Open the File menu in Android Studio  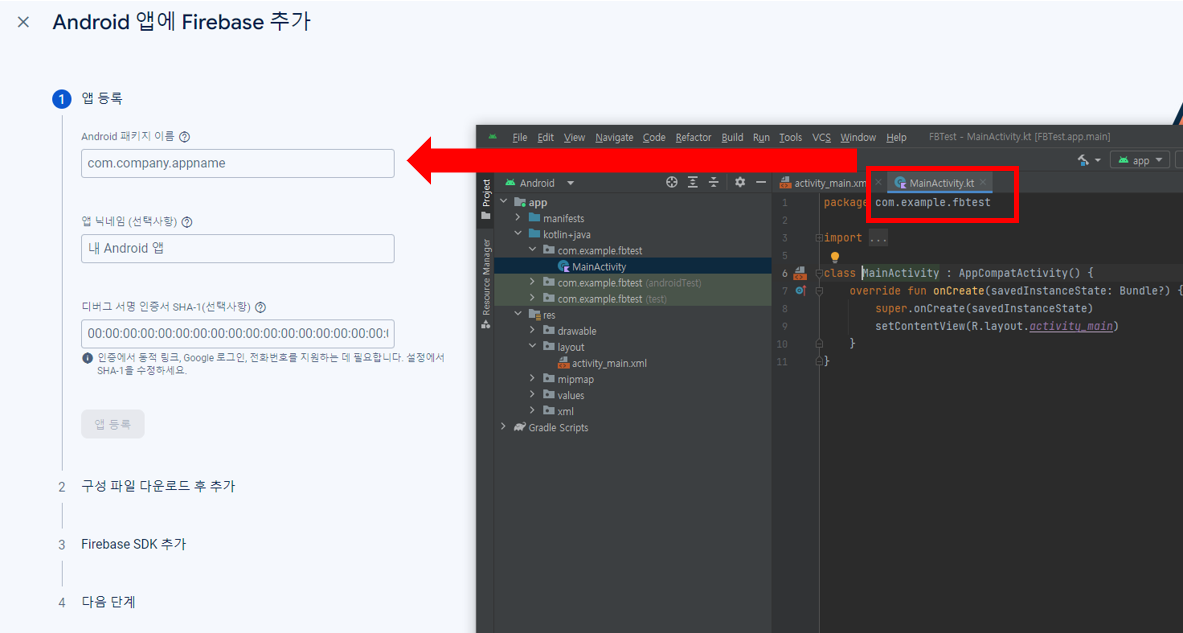point(520,137)
